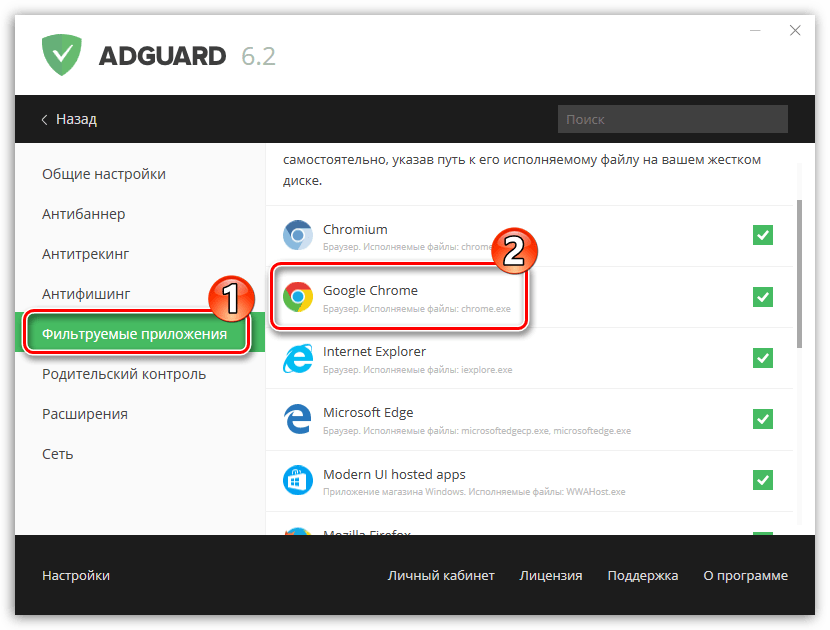Focus the Поиск search field
The image size is (830, 630).
(673, 119)
